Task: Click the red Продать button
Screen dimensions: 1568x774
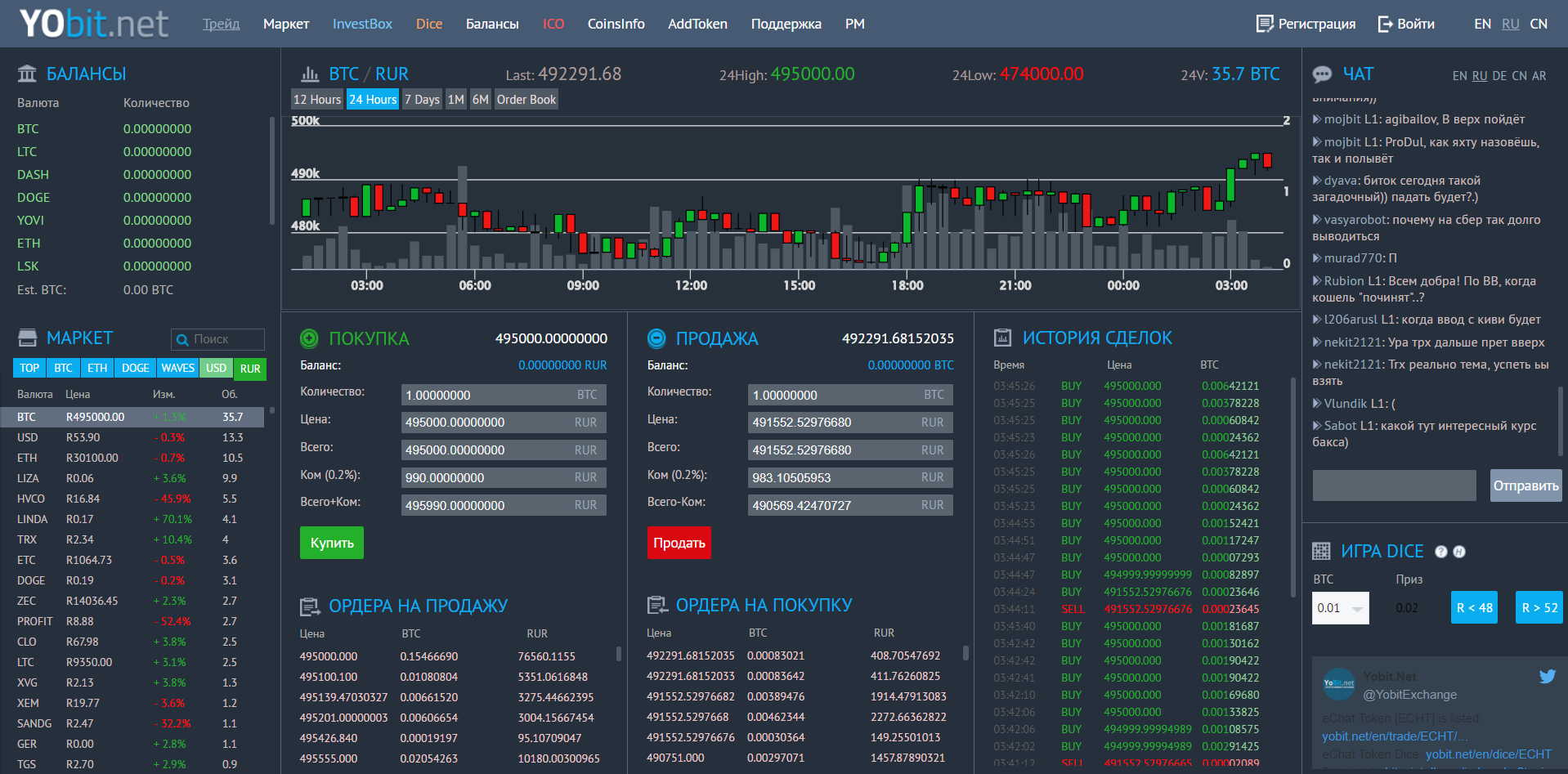Action: pyautogui.click(x=679, y=543)
